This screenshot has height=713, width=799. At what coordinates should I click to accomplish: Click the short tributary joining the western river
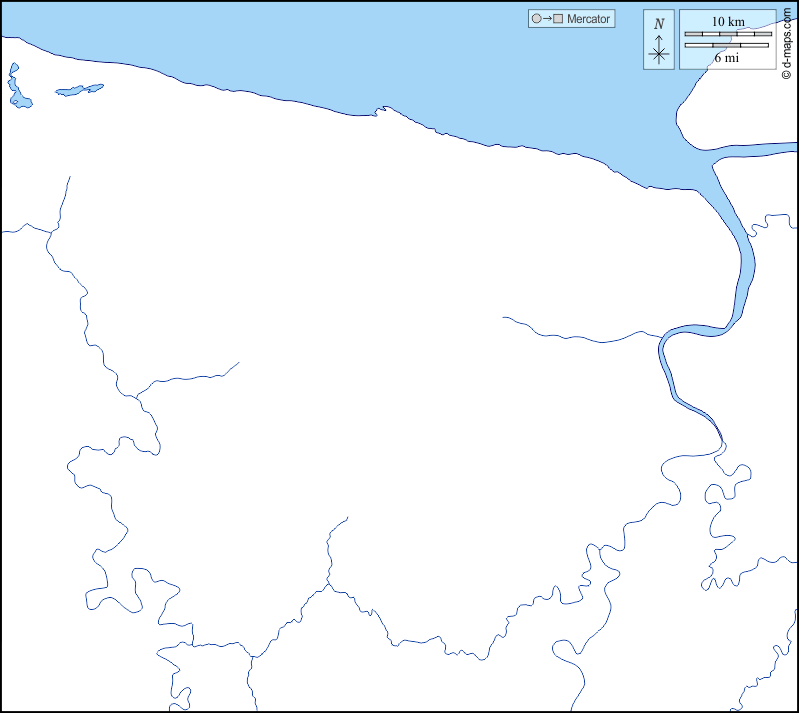[x=190, y=378]
